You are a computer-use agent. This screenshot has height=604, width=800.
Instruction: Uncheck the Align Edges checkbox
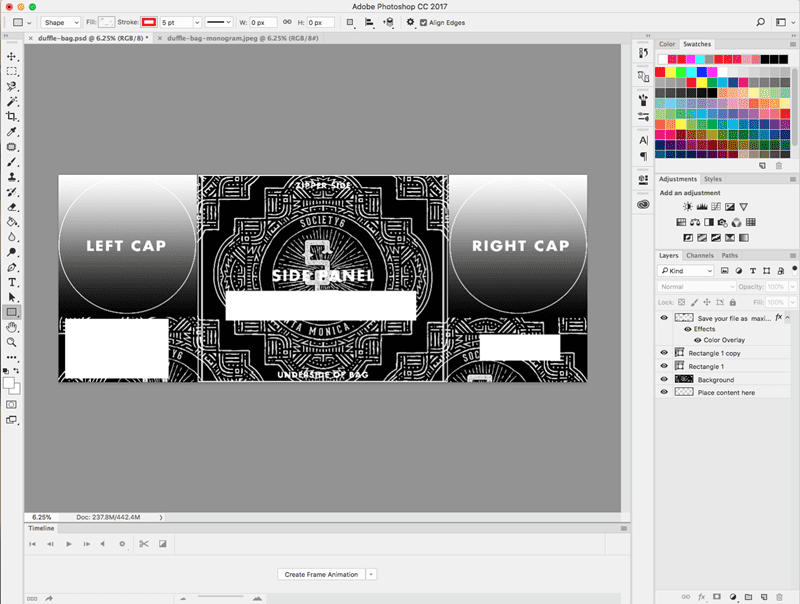point(423,22)
